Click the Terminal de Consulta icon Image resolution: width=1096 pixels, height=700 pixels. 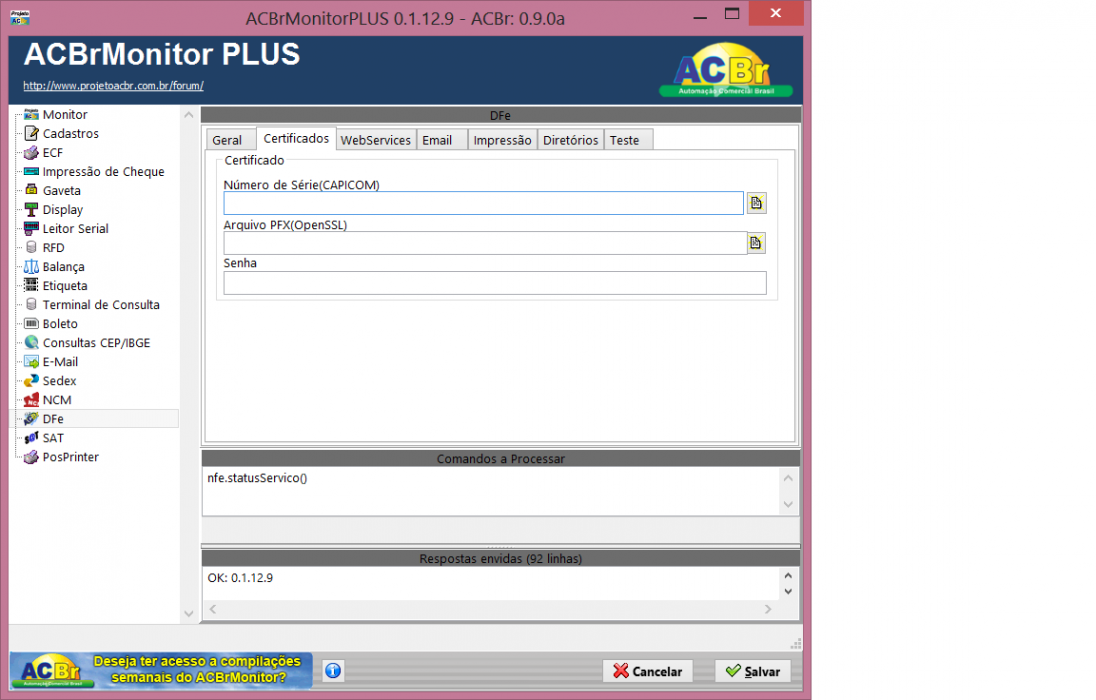(31, 304)
